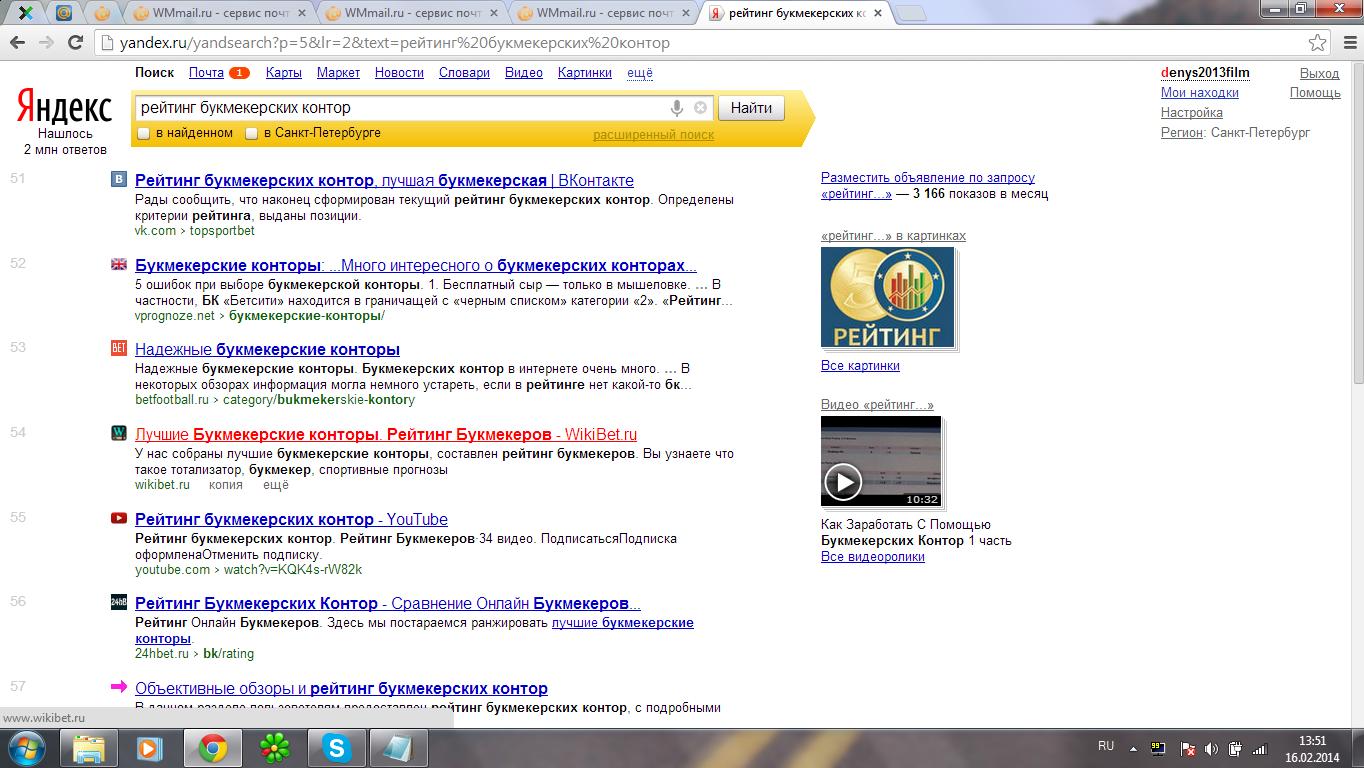This screenshot has width=1364, height=768.
Task: Open 'лучшие букмекерские конторы' snippet link
Action: tap(414, 631)
